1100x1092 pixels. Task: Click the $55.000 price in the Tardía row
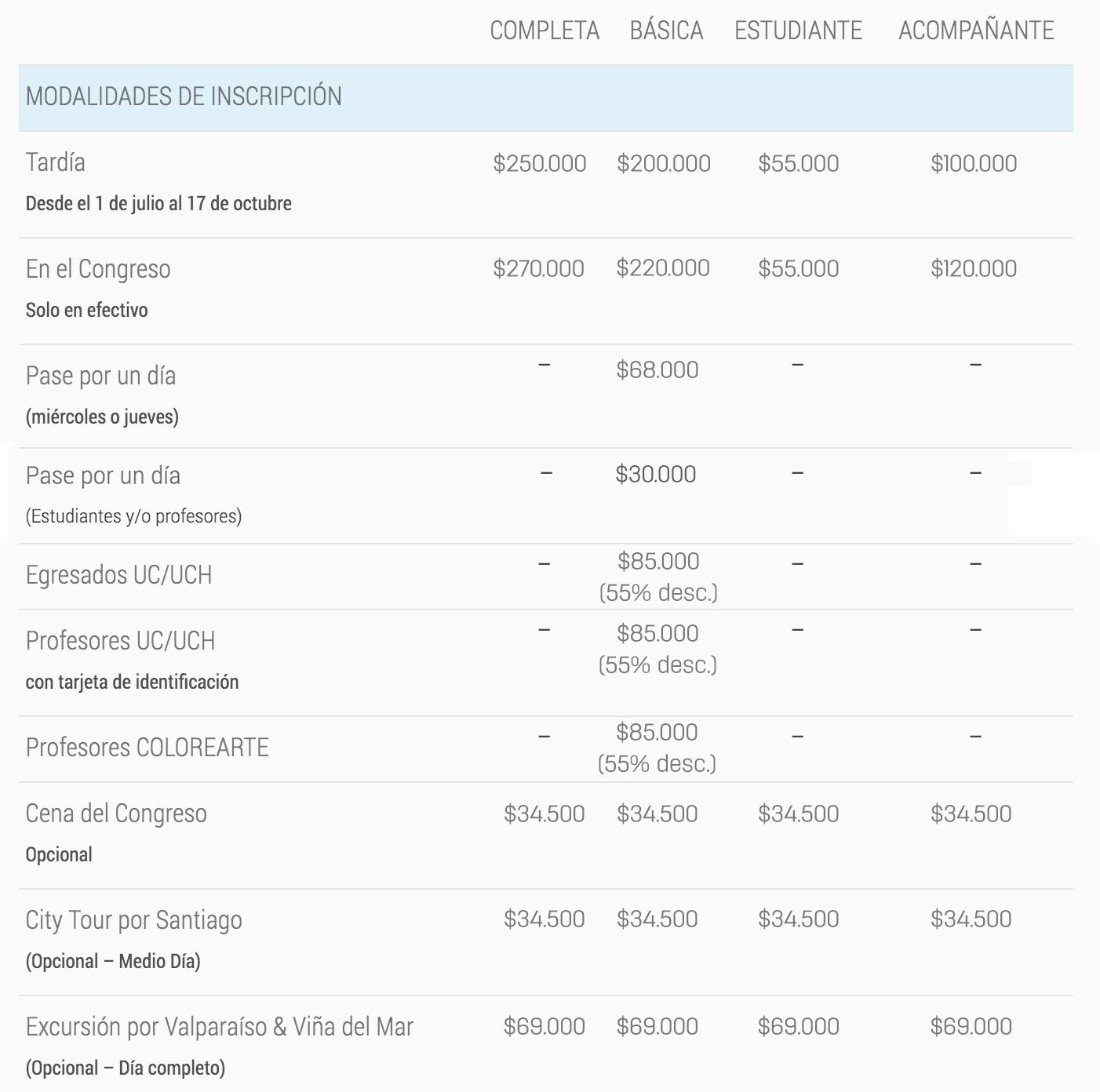[799, 163]
